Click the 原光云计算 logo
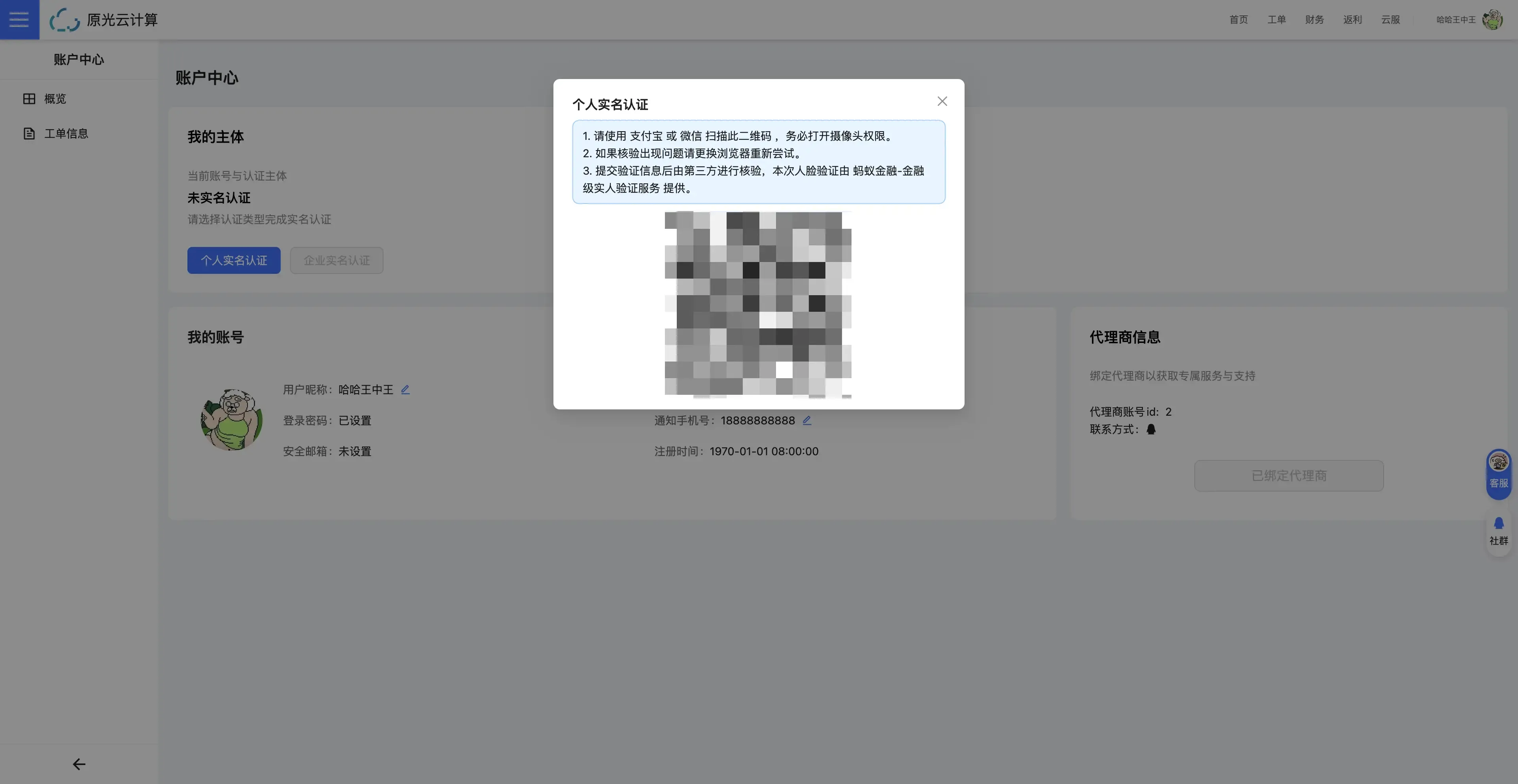The image size is (1518, 784). click(x=104, y=19)
